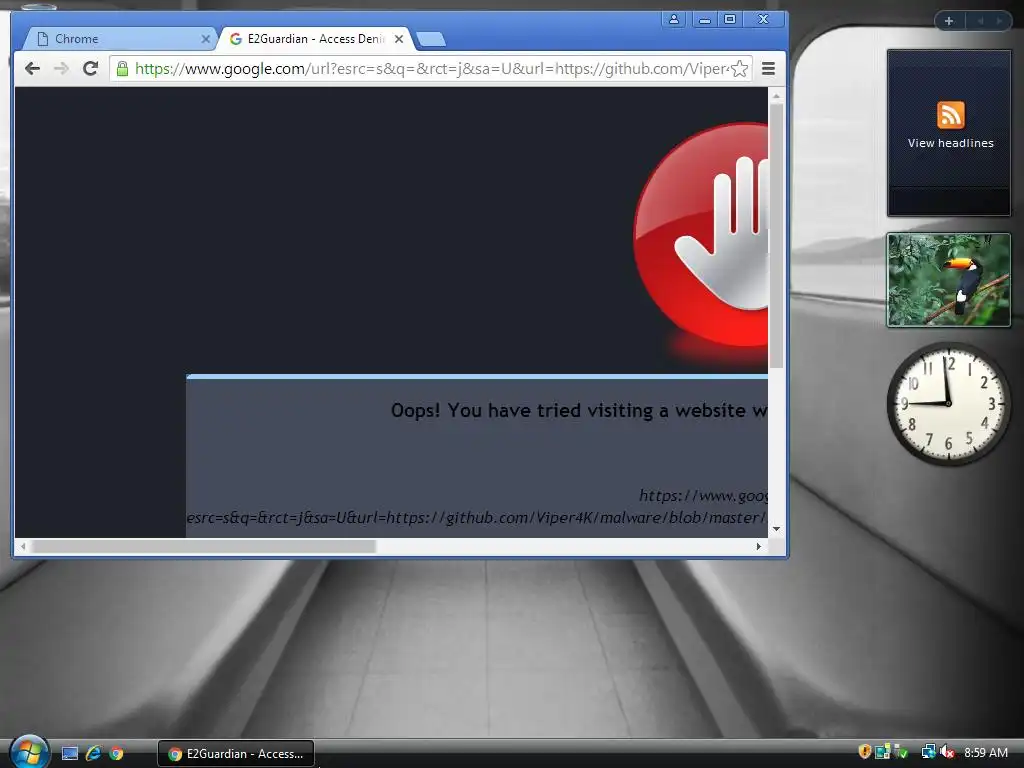
Task: Click the 8:59 AM taskbar clock
Action: (985, 752)
